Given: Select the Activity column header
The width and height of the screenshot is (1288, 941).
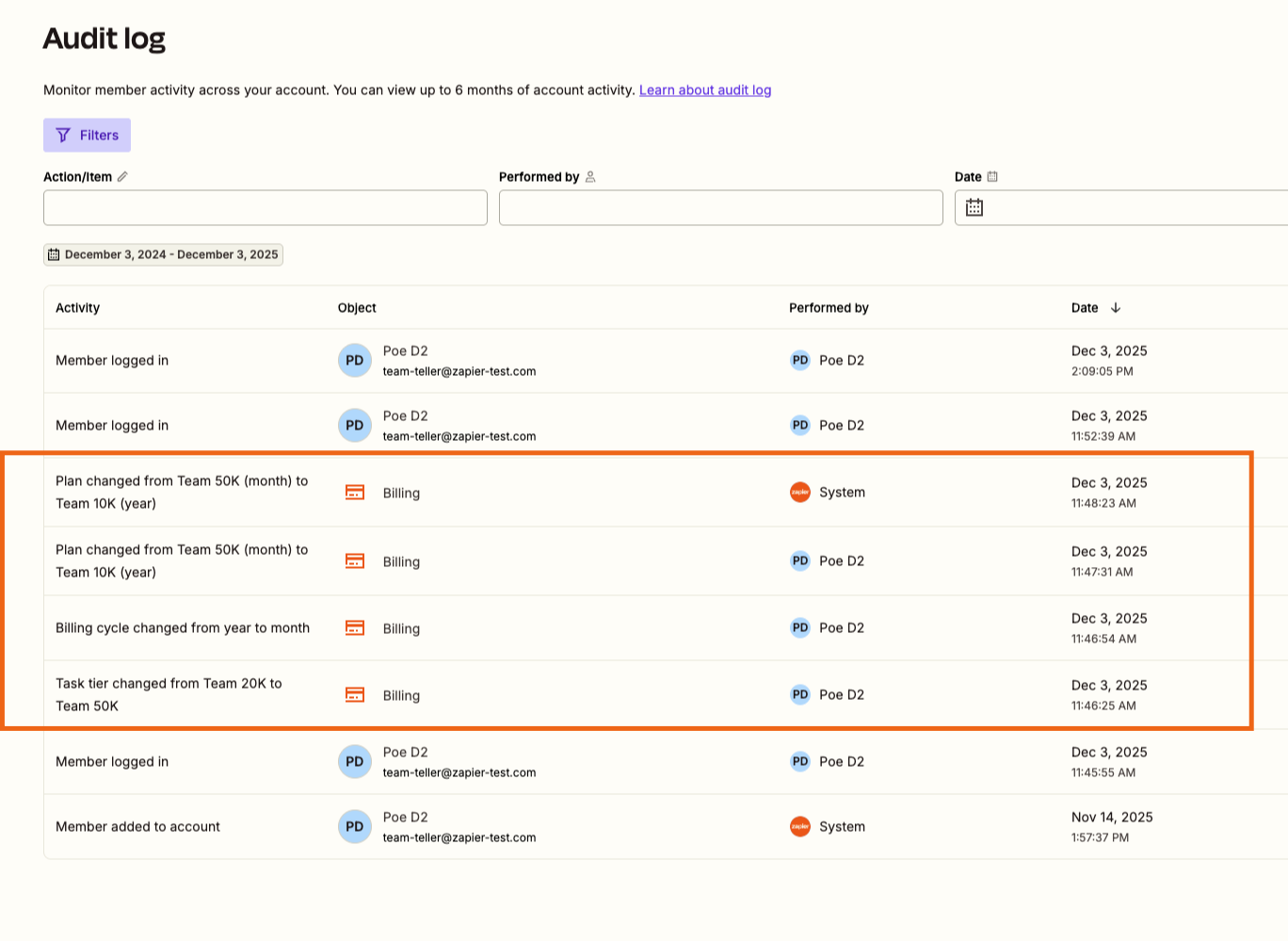Looking at the screenshot, I should pos(77,307).
